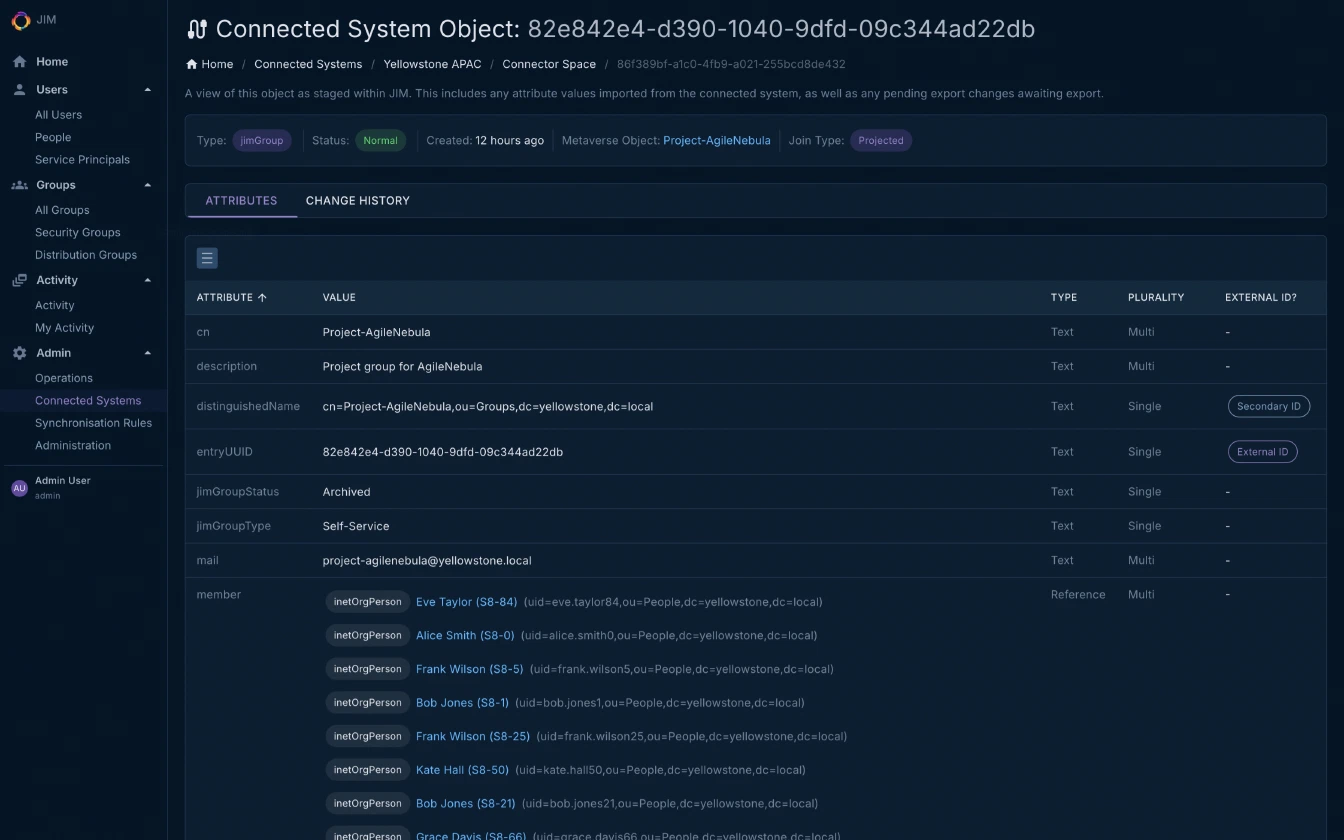Click the Home icon in the sidebar

click(17, 61)
